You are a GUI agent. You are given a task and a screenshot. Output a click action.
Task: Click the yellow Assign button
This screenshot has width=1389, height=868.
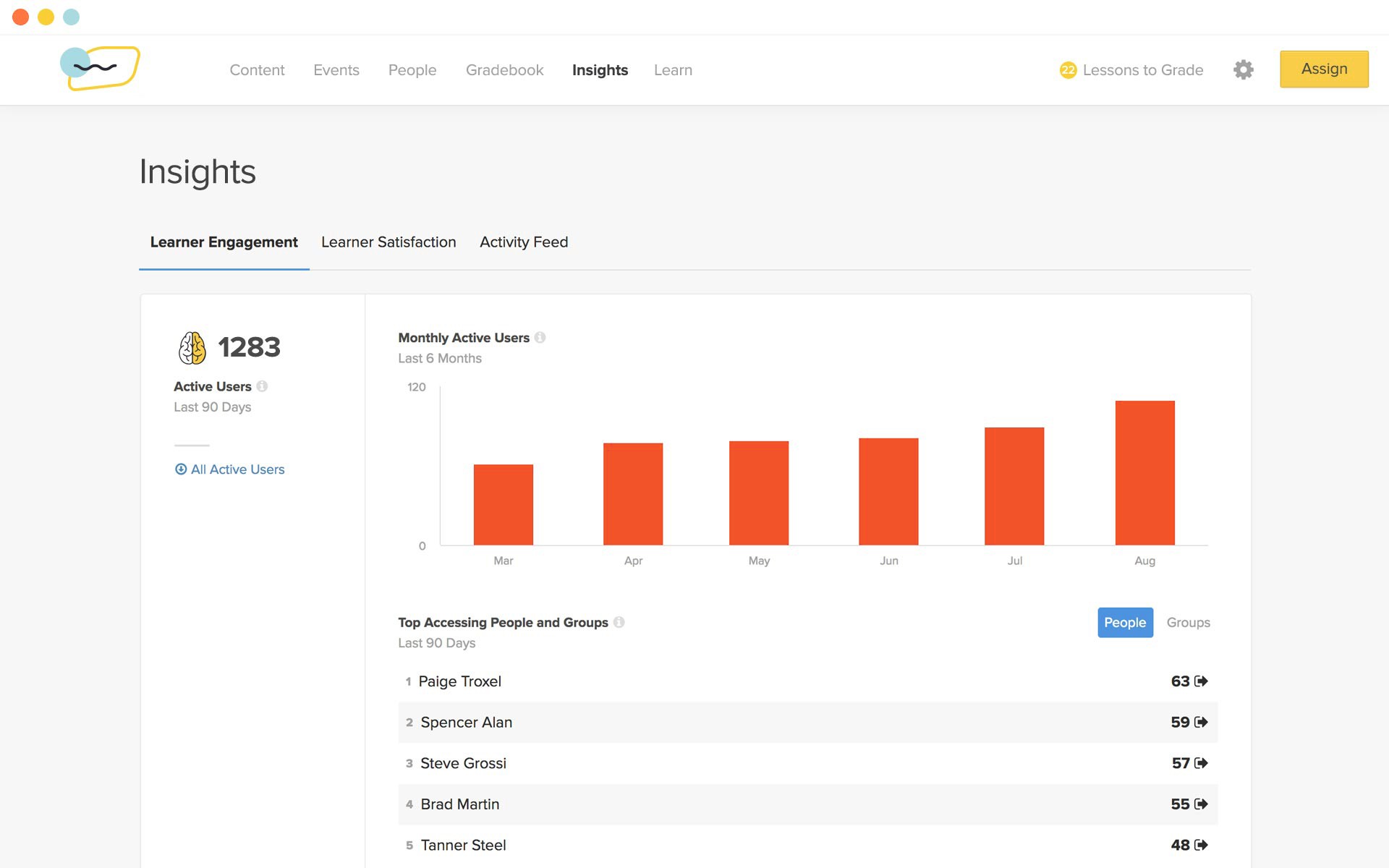click(1324, 69)
